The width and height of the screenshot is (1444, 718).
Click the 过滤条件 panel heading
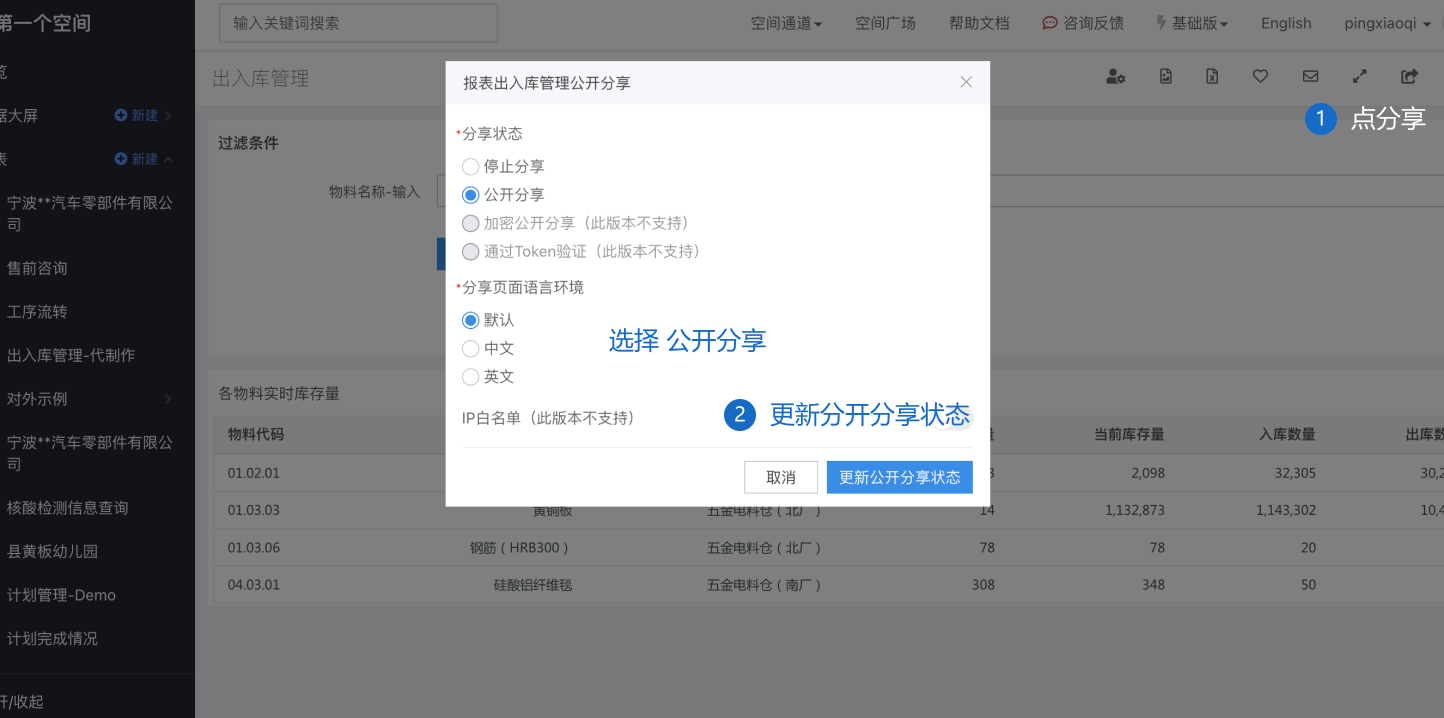coord(248,143)
